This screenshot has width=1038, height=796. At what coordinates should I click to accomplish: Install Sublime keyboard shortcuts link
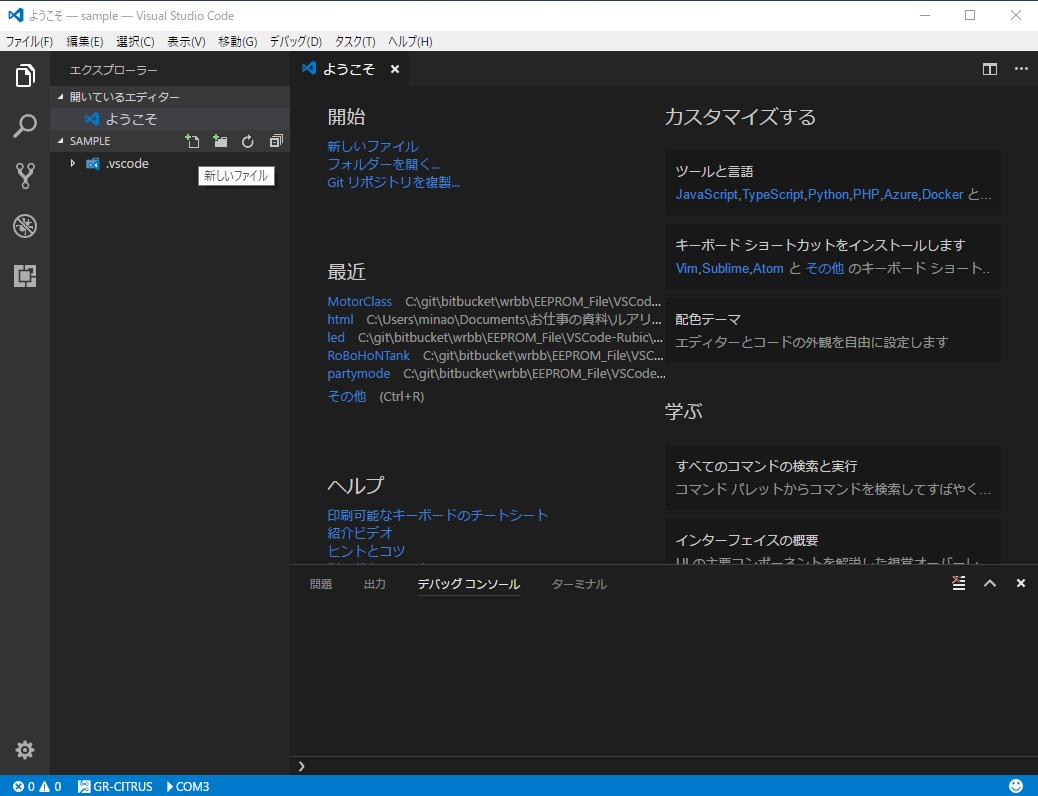(x=726, y=269)
